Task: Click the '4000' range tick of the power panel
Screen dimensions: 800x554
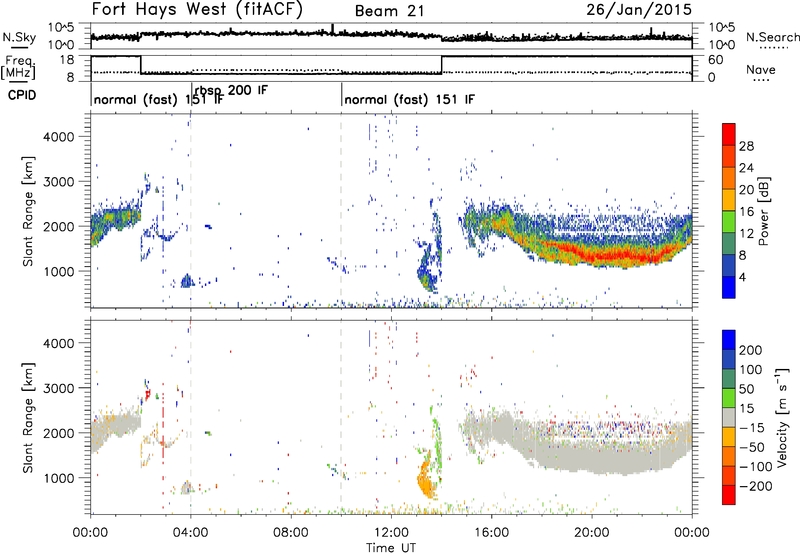Action: pyautogui.click(x=58, y=137)
